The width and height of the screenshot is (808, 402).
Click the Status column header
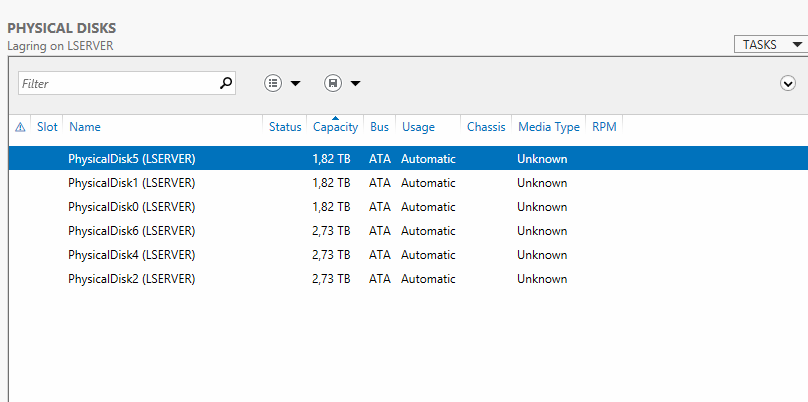coord(285,127)
